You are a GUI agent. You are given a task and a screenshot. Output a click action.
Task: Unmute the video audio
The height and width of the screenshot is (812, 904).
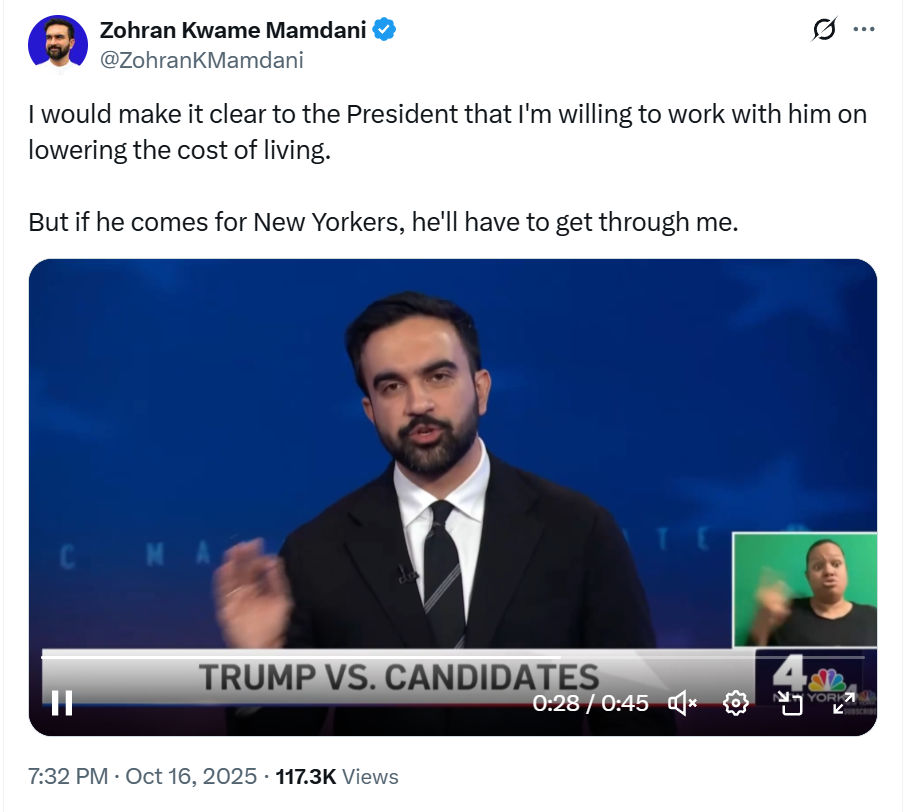pos(681,703)
